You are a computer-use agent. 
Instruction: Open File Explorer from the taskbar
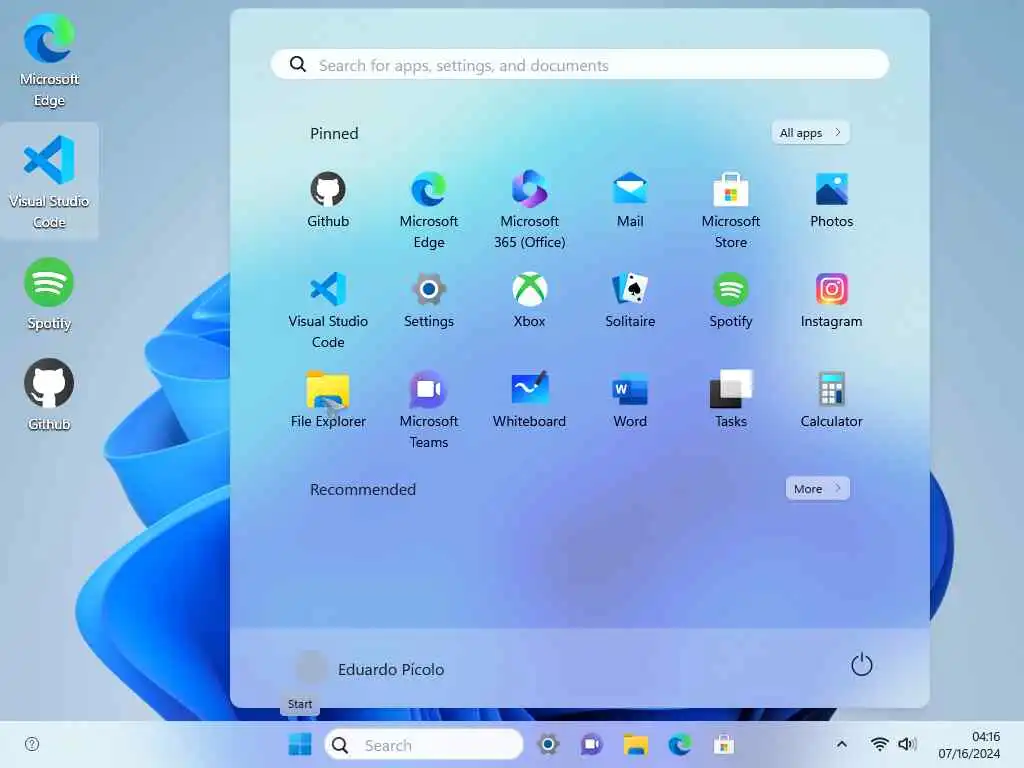[x=635, y=744]
